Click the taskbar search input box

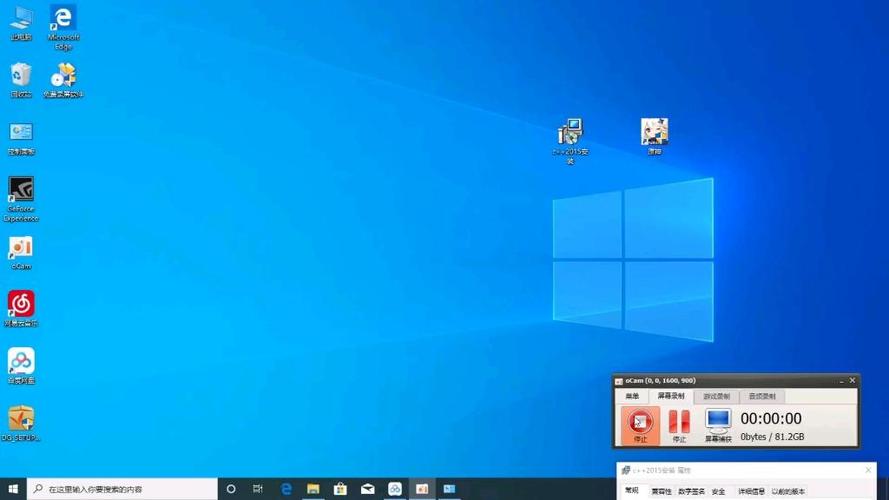(122, 489)
